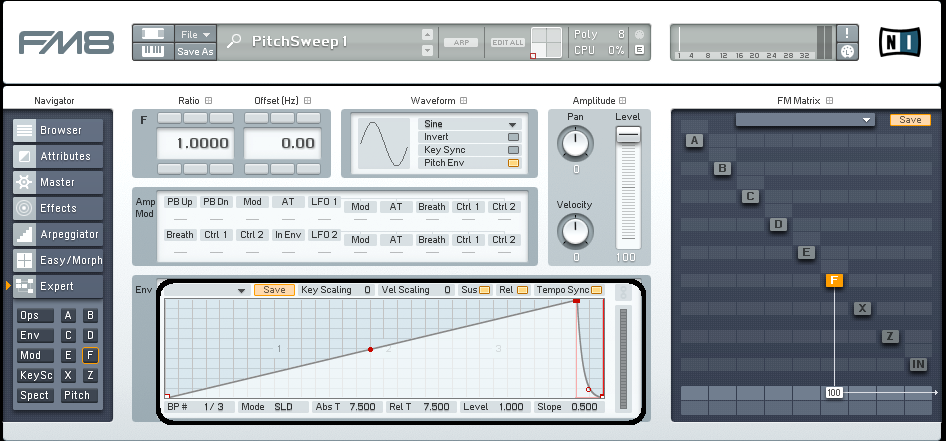Viewport: 946px width, 441px height.
Task: Step to the previous preset with up arrow
Action: pos(428,35)
